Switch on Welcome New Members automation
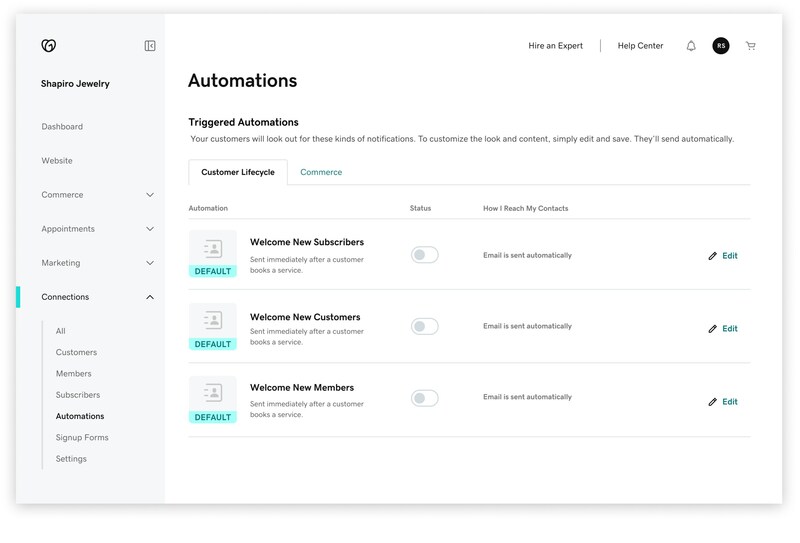Image resolution: width=800 pixels, height=543 pixels. [425, 399]
